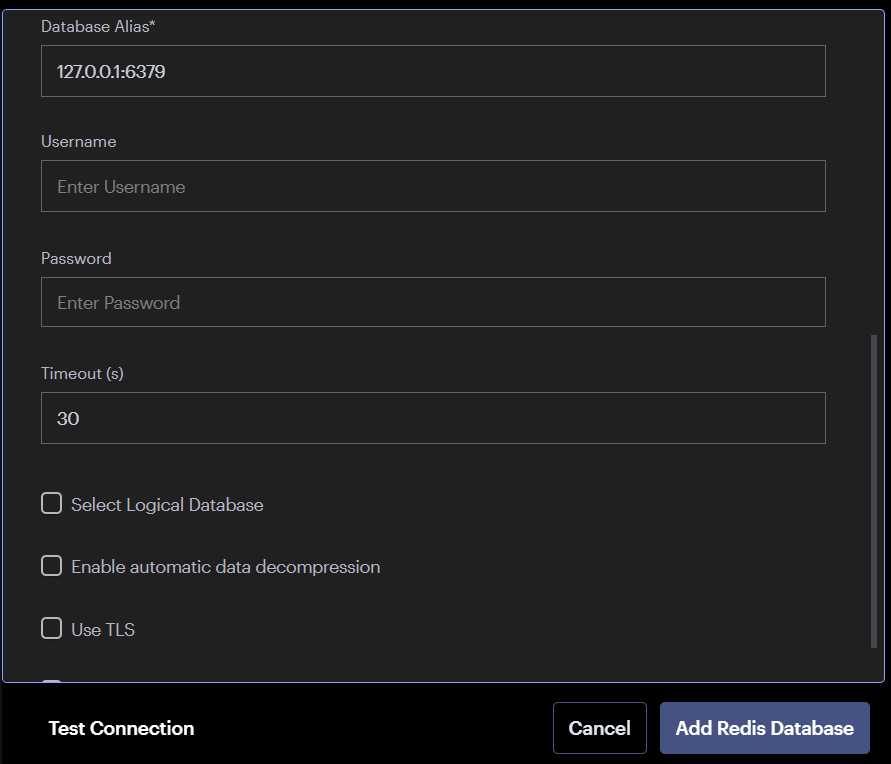Viewport: 891px width, 764px height.
Task: Enable automatic data decompression checkbox
Action: (x=52, y=566)
